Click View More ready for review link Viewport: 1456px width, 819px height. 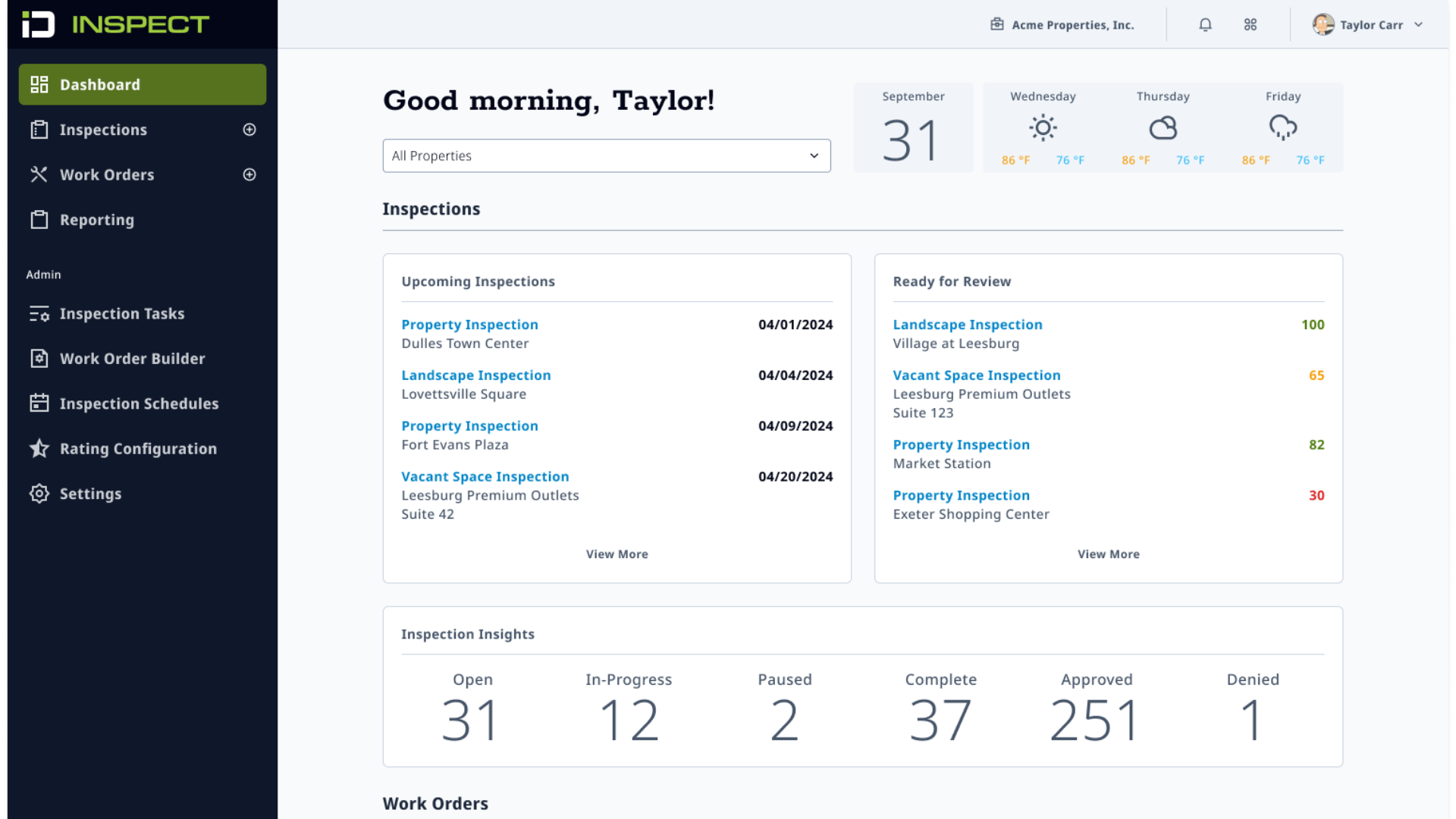(1108, 554)
